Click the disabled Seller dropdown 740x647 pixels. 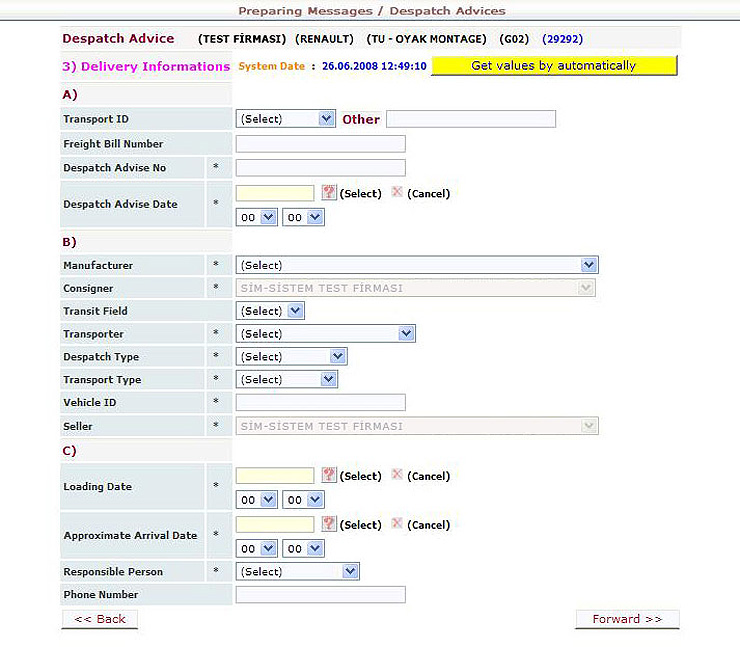click(417, 426)
